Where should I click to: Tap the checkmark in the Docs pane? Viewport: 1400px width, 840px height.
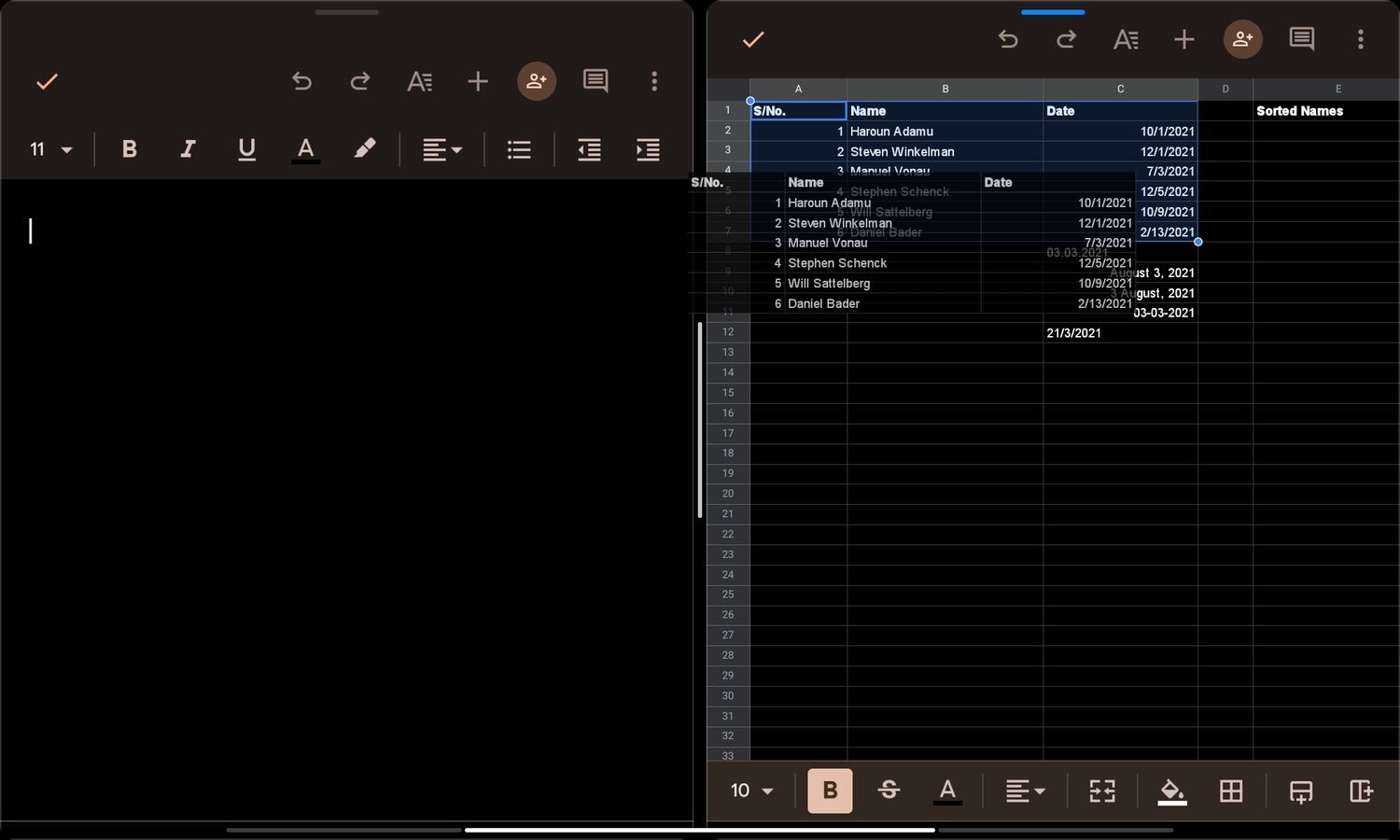(47, 81)
